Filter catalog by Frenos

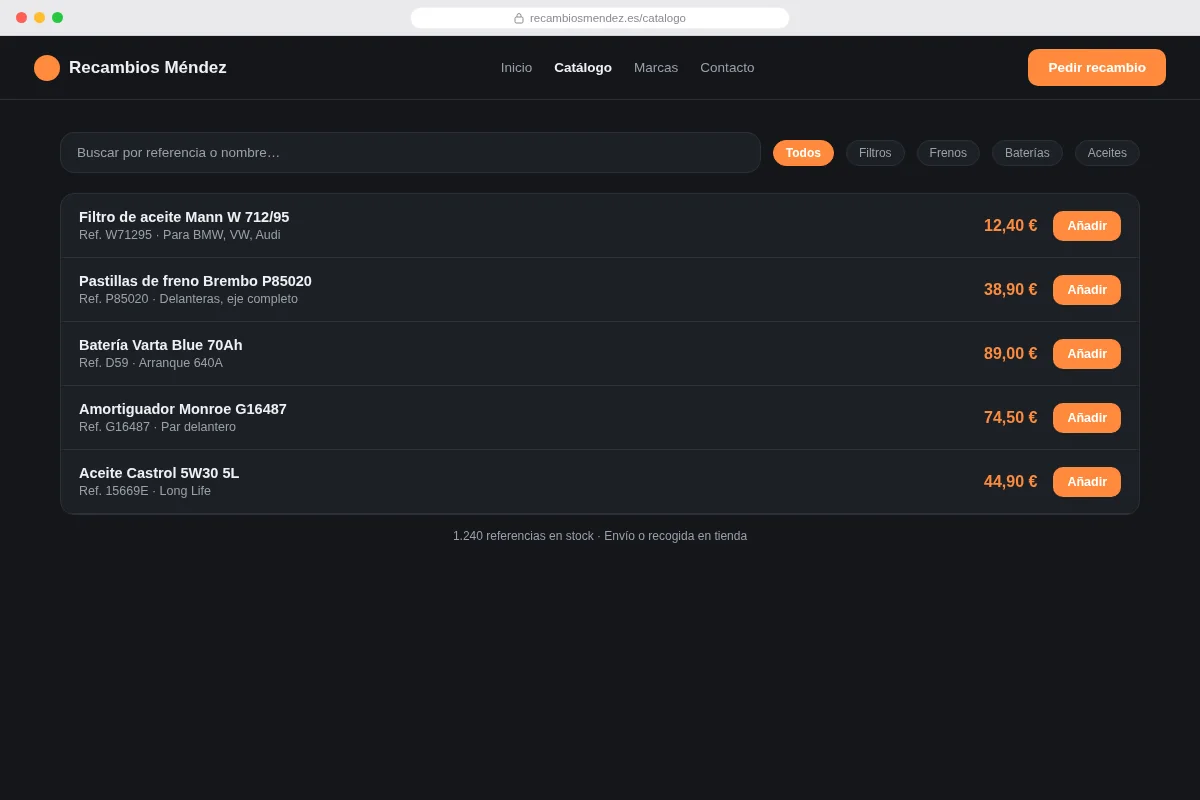click(x=948, y=153)
